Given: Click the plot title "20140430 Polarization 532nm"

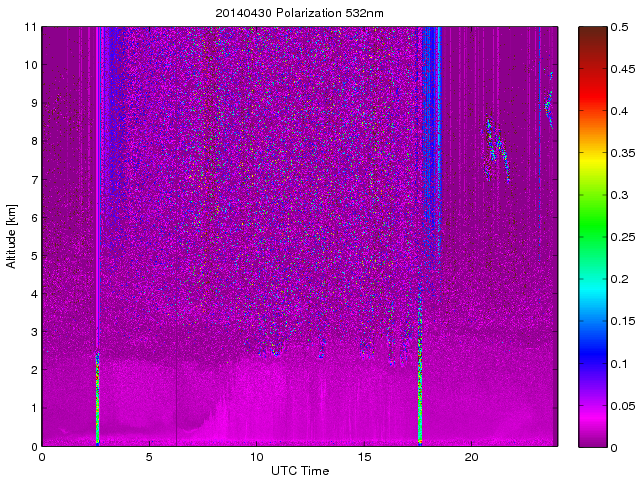Looking at the screenshot, I should pos(299,13).
